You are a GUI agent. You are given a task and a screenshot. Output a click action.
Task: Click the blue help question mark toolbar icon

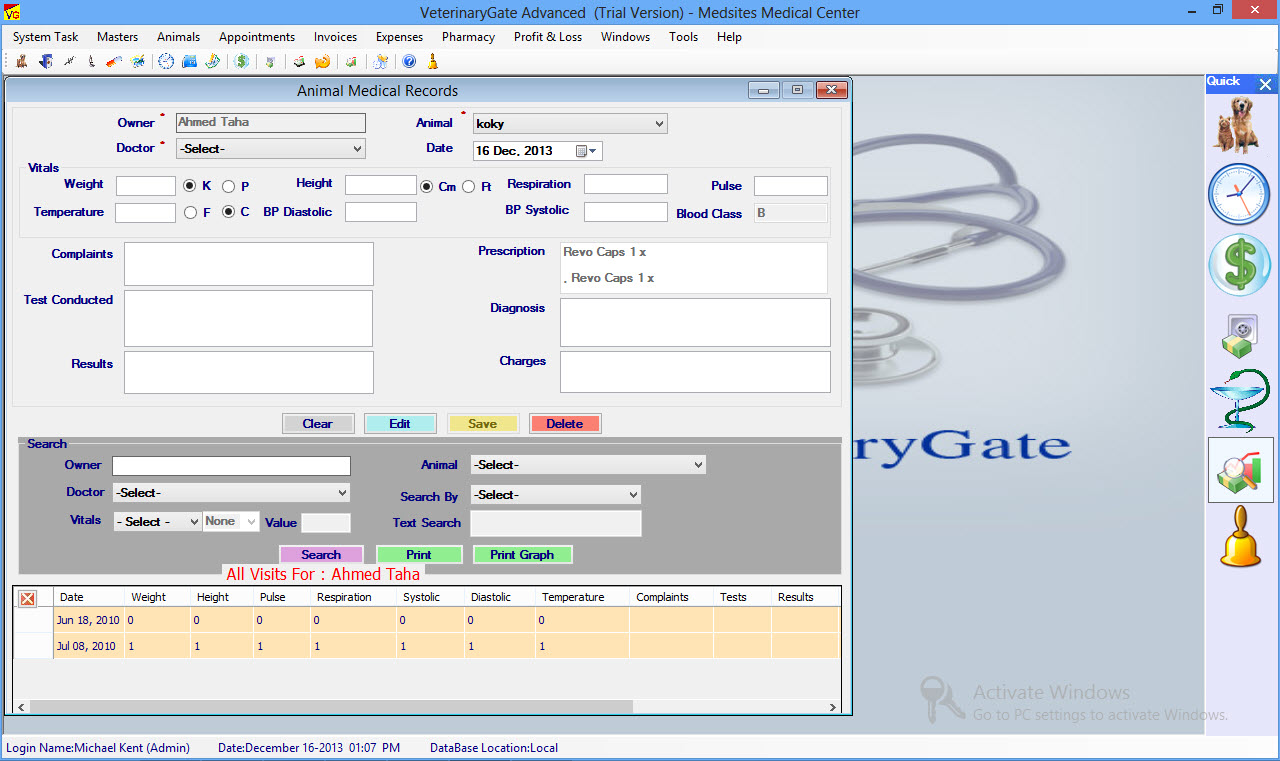pyautogui.click(x=409, y=62)
